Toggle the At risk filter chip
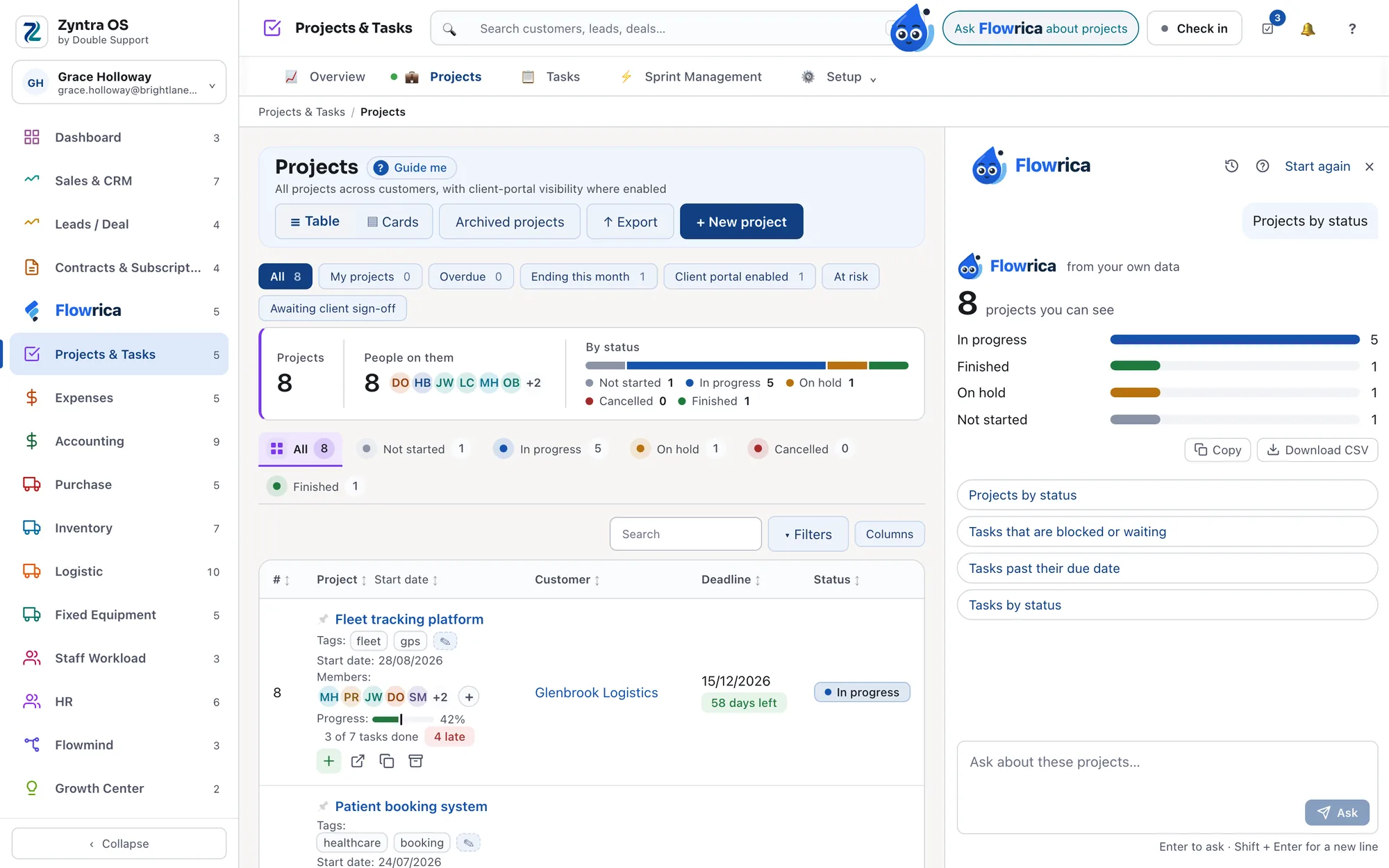Viewport: 1389px width, 868px height. [x=851, y=276]
